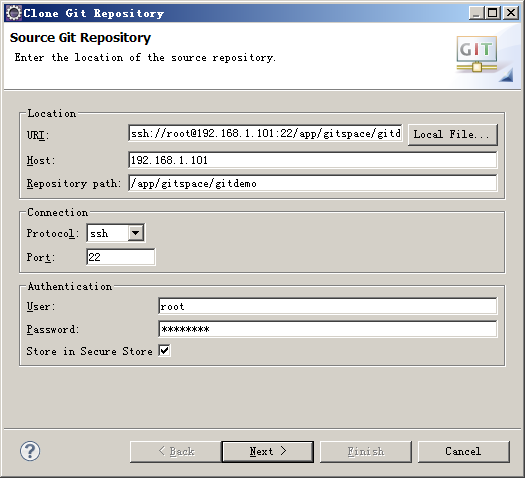Close the Clone Git Repository dialog
Image resolution: width=525 pixels, height=478 pixels.
pyautogui.click(x=511, y=13)
